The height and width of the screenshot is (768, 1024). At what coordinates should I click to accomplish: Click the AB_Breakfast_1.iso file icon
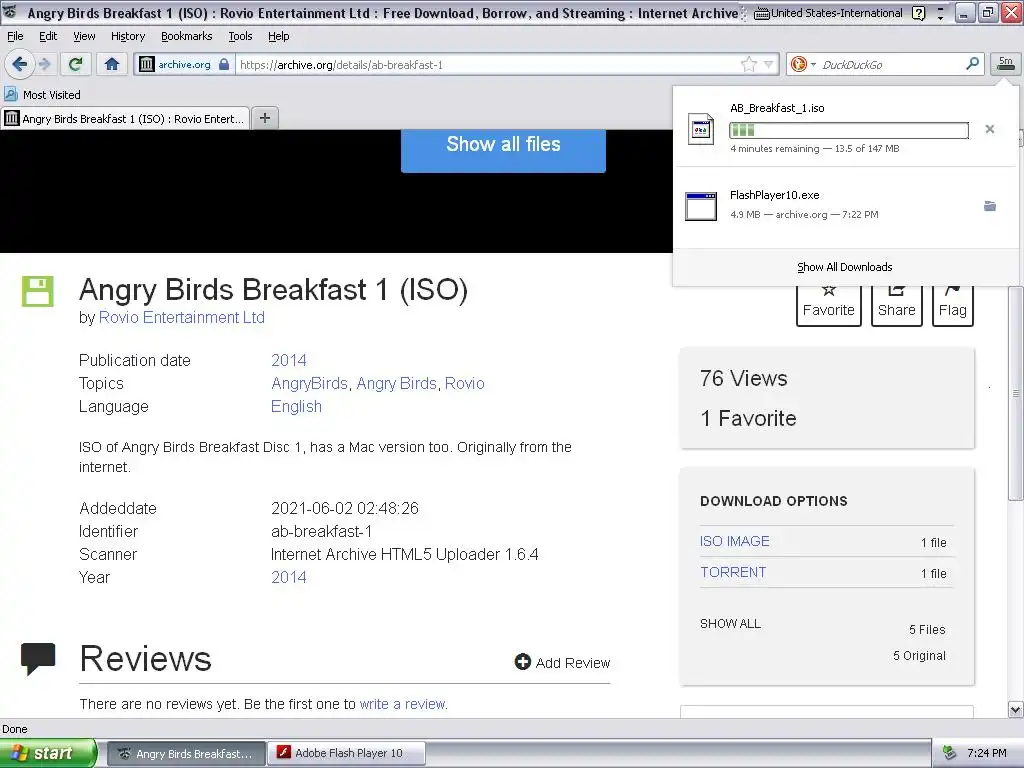[x=701, y=129]
